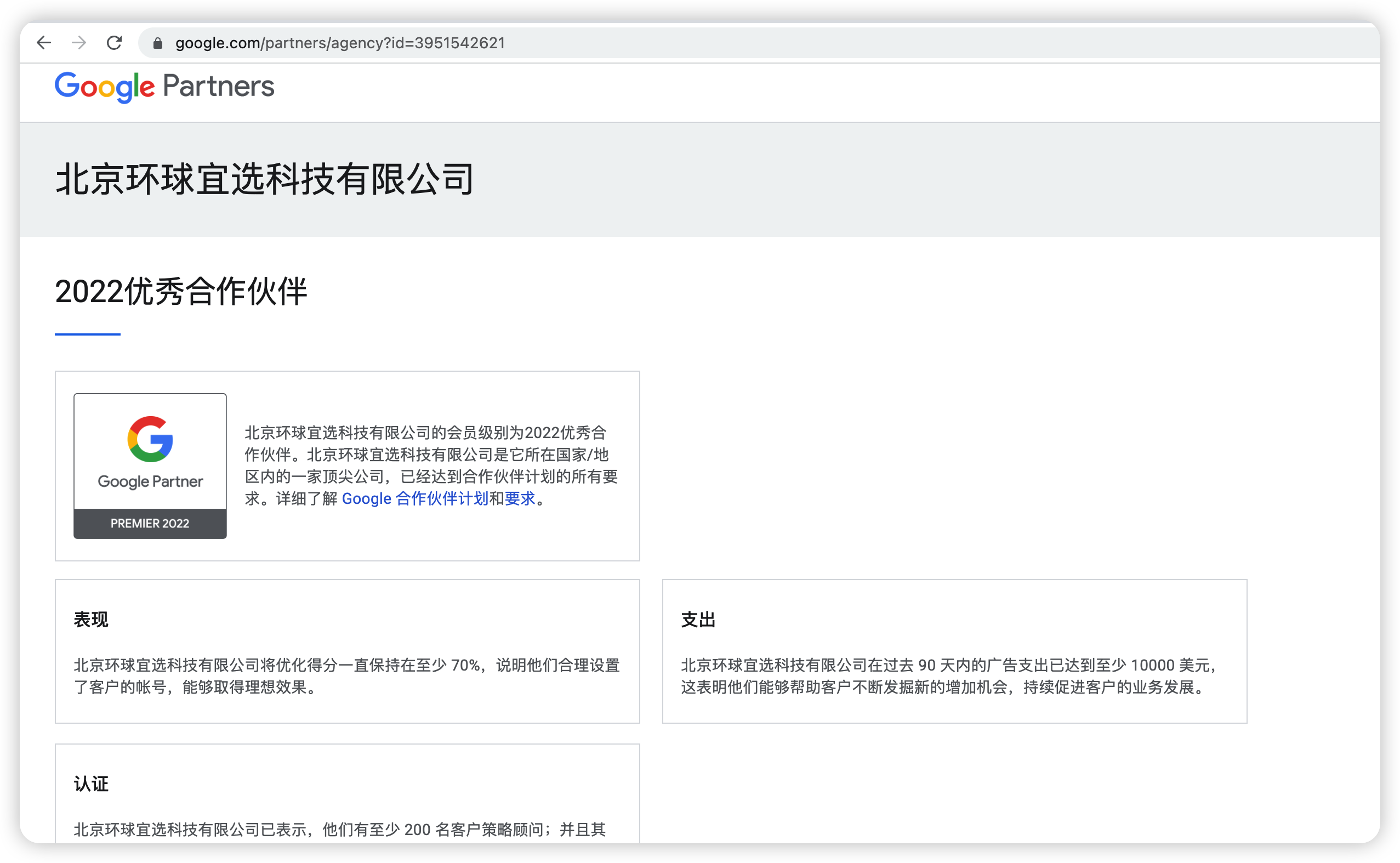Click the company title 北京环球宜选科技有限公司
Viewport: 1400px width, 863px height.
pyautogui.click(x=265, y=179)
